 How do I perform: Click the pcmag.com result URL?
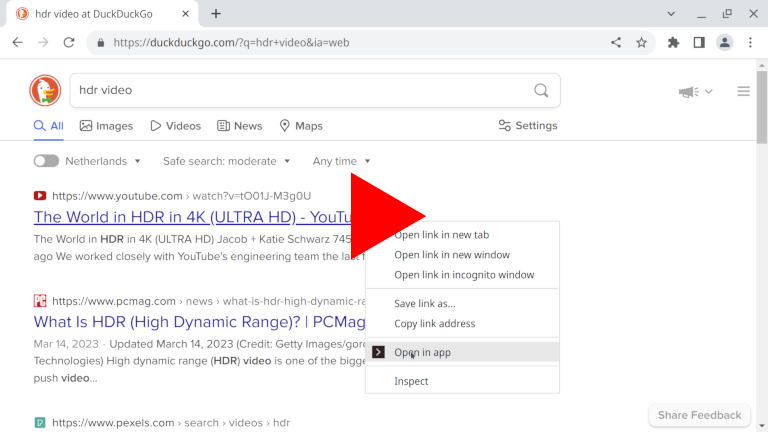(x=209, y=301)
